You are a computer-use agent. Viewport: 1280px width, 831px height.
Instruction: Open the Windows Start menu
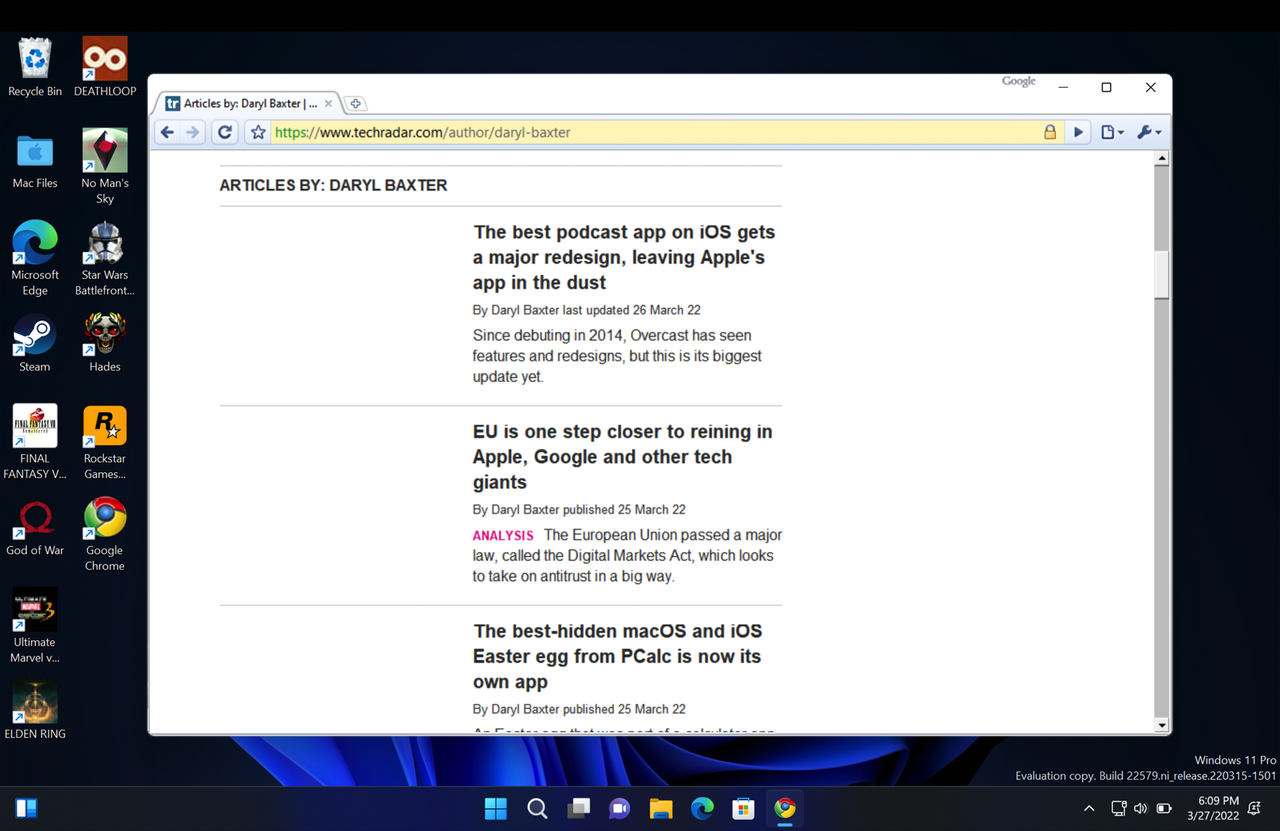[495, 808]
